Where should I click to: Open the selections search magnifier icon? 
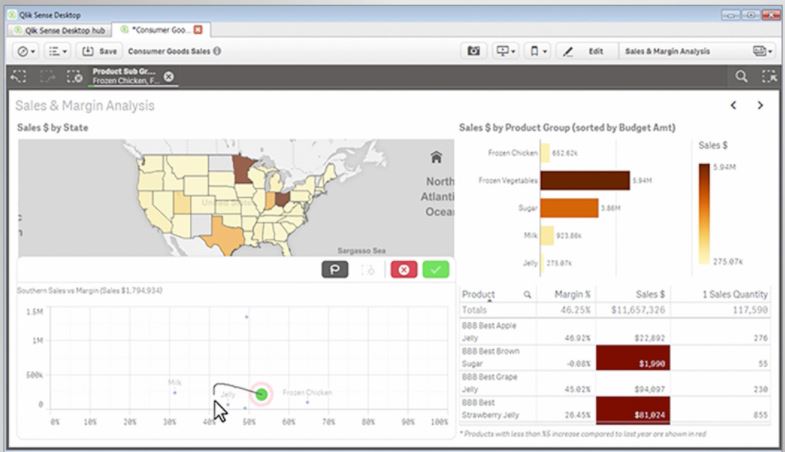click(741, 76)
